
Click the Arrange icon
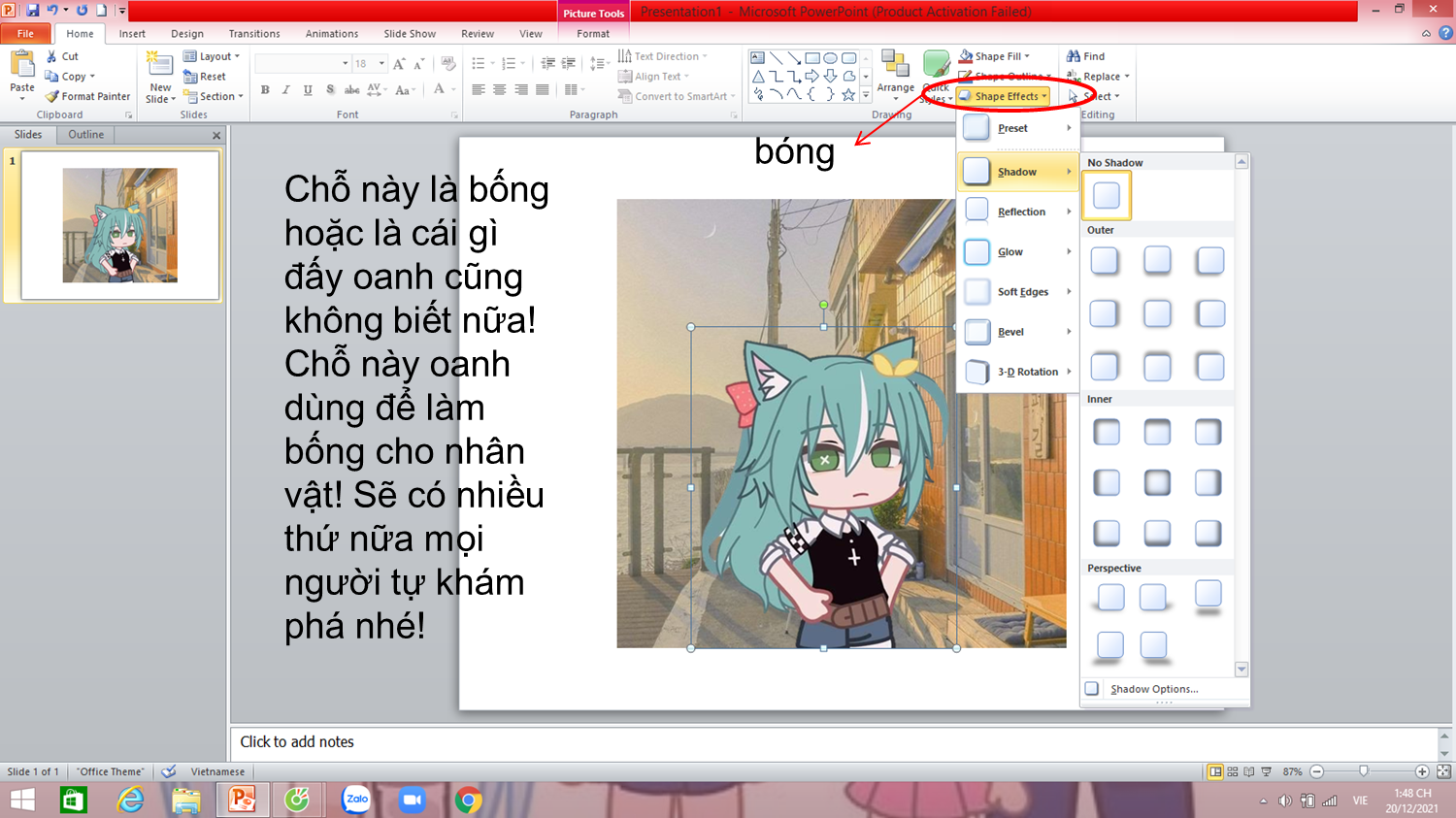pyautogui.click(x=895, y=65)
